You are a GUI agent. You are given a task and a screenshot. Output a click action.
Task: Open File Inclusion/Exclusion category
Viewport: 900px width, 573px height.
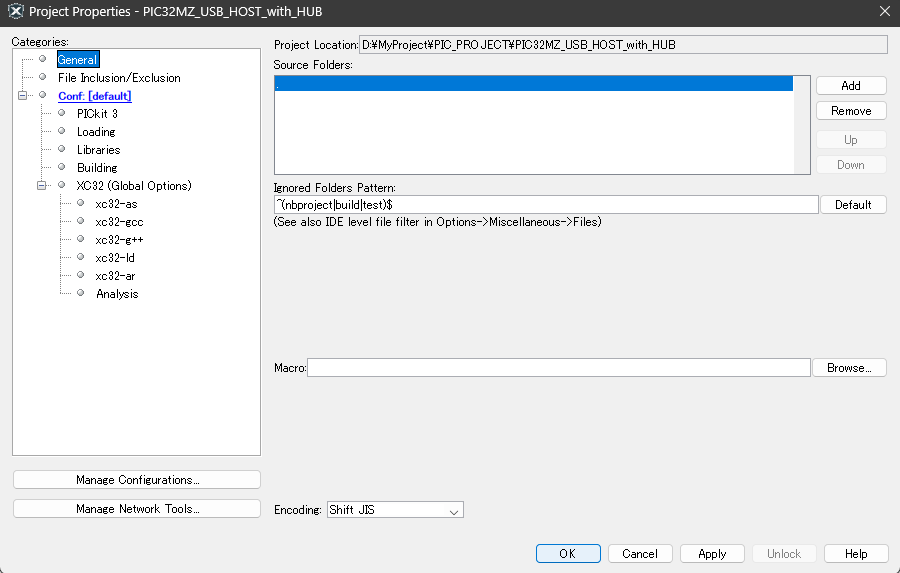[x=118, y=78]
